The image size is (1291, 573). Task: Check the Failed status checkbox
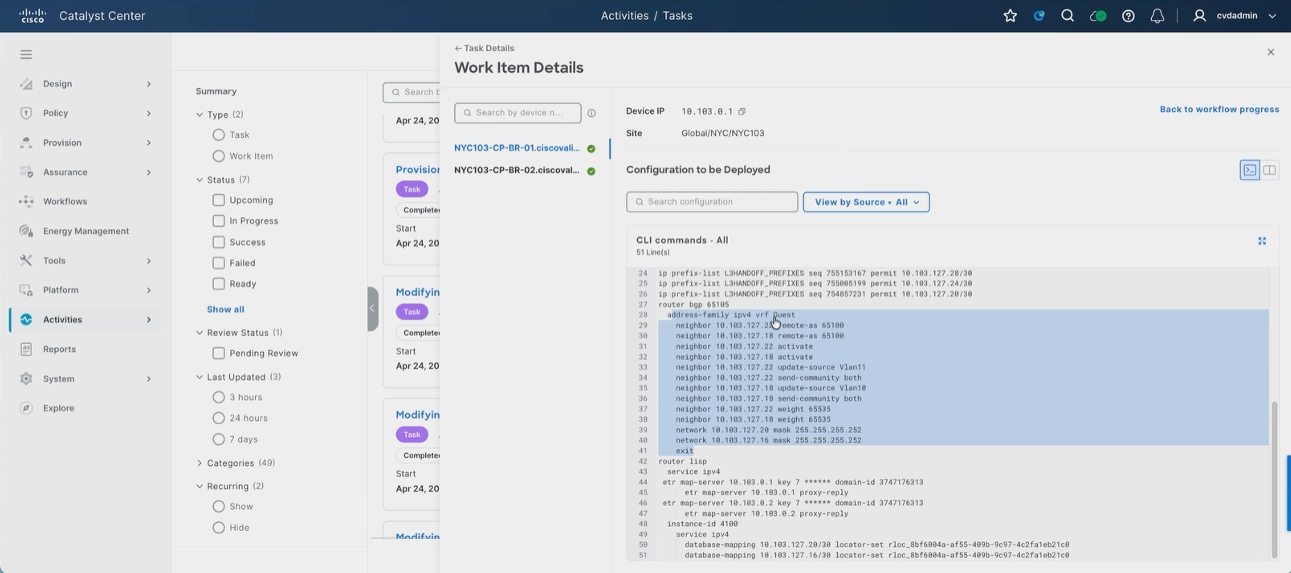pyautogui.click(x=218, y=263)
